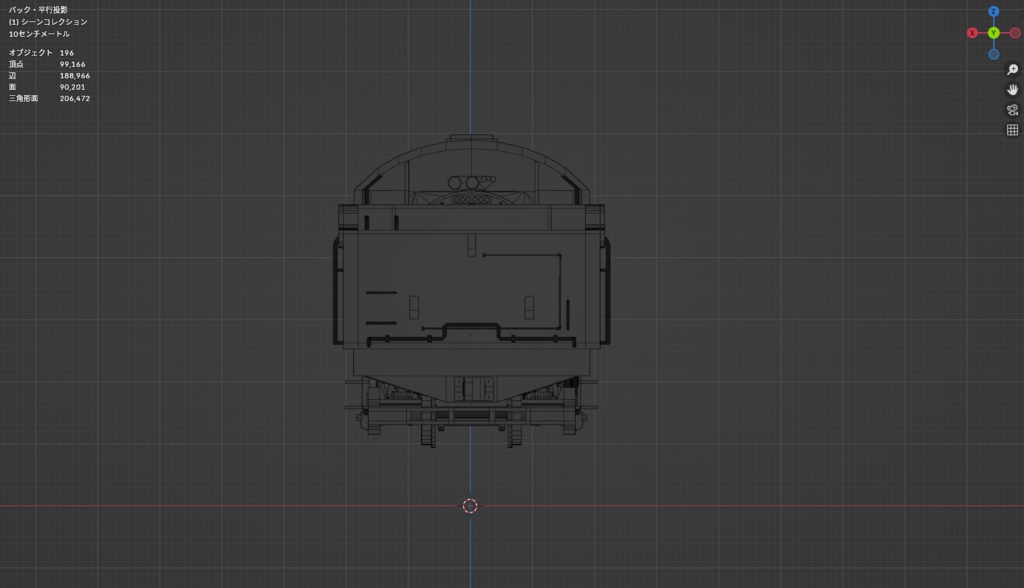1024x588 pixels.
Task: Click the 'バック・平行投影' view label
Action: pyautogui.click(x=38, y=10)
